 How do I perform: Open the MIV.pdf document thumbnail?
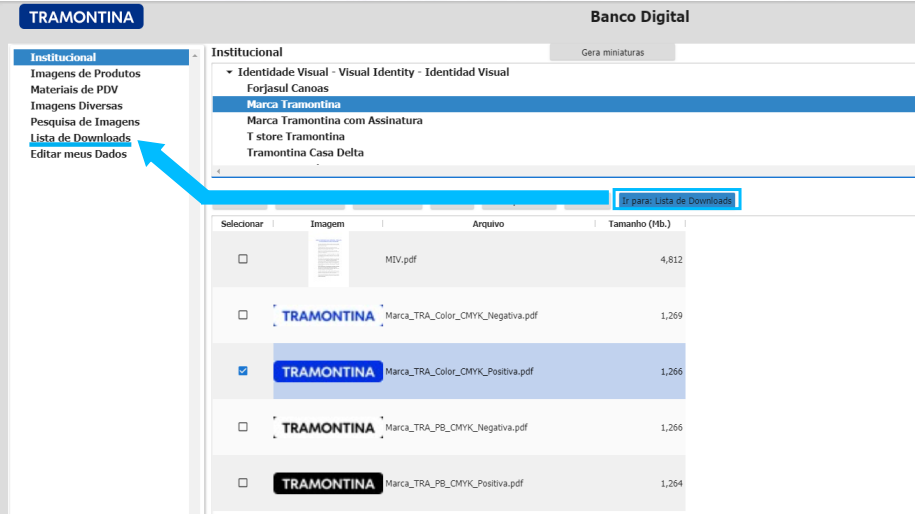[x=329, y=259]
